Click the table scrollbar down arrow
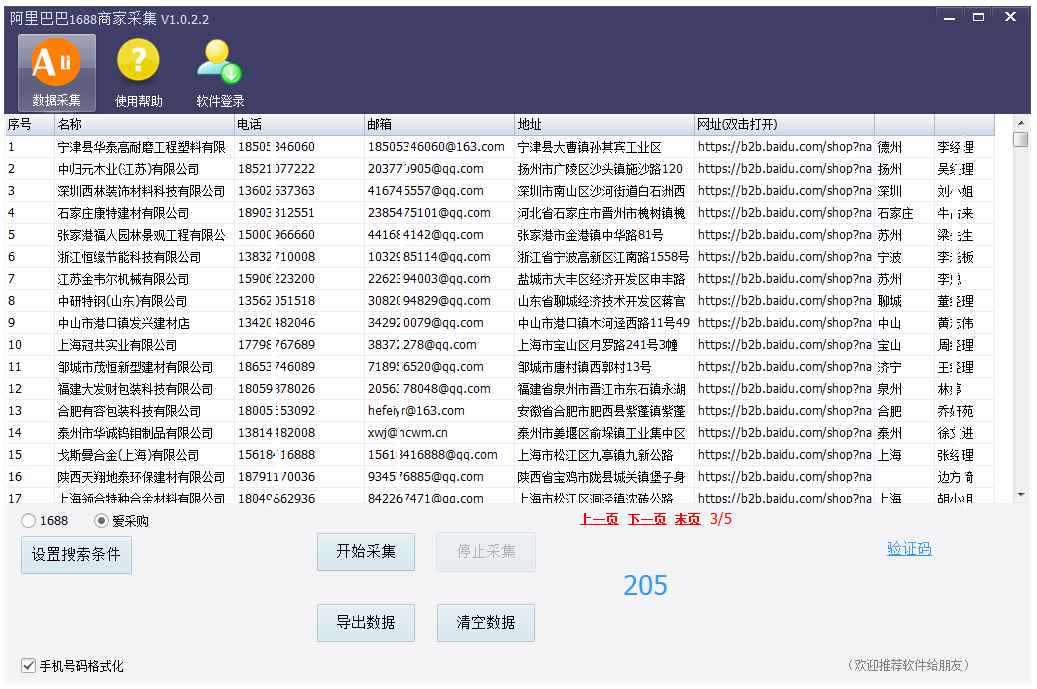Screen dimensions: 1037x689 pos(1021,495)
